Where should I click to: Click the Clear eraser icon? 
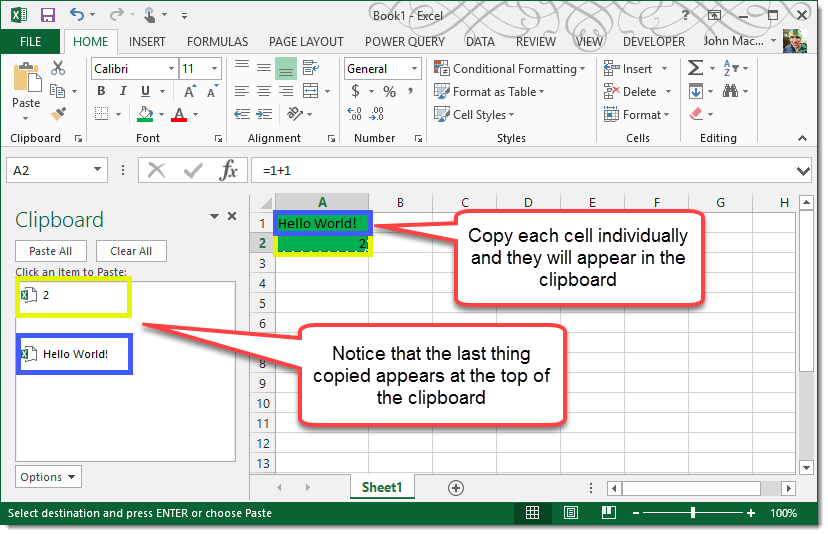tap(697, 114)
